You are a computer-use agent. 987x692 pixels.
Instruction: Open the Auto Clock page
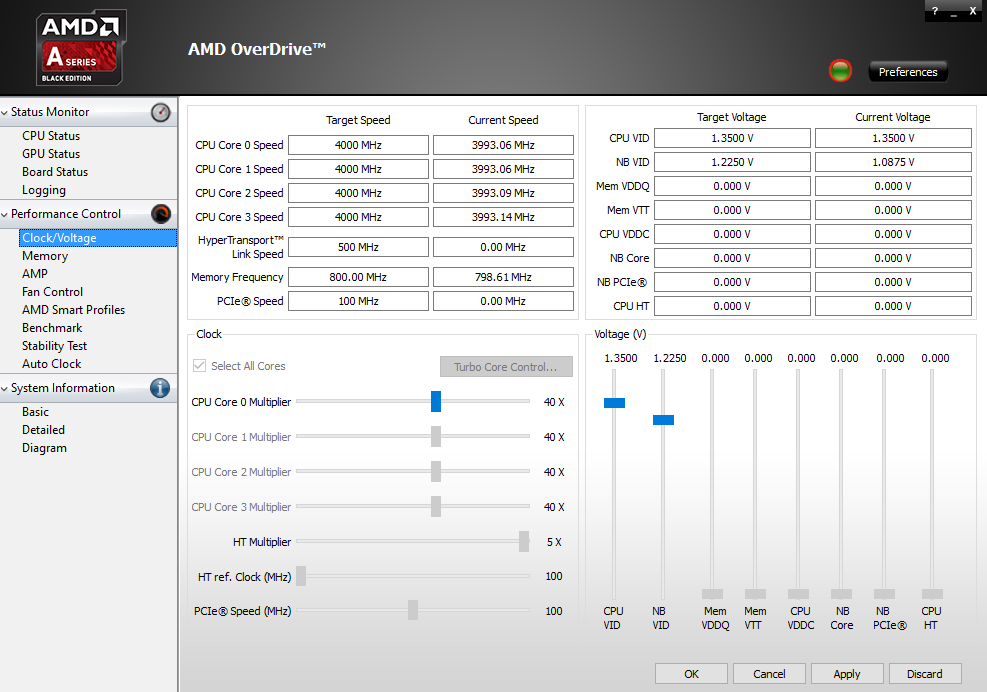coord(52,364)
